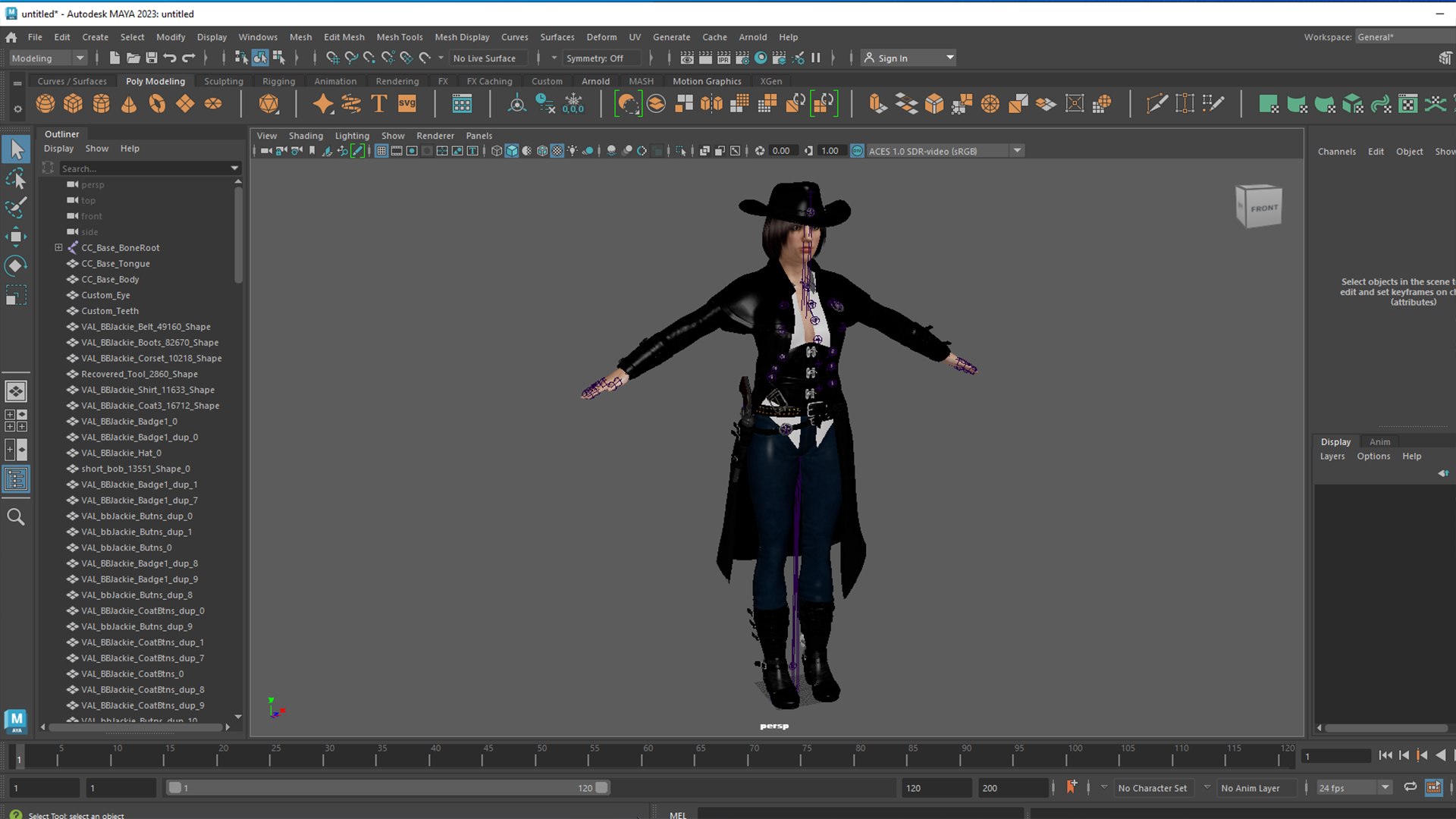Image resolution: width=1456 pixels, height=819 pixels.
Task: Open Layers menu in layer editor
Action: (1332, 456)
